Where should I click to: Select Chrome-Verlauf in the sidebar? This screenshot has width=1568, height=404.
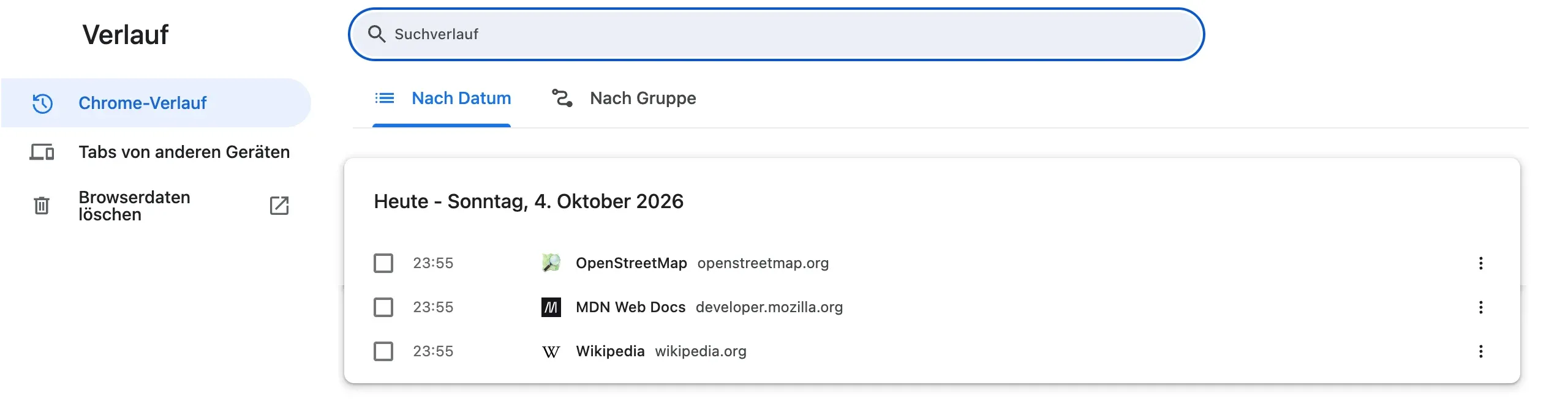156,103
